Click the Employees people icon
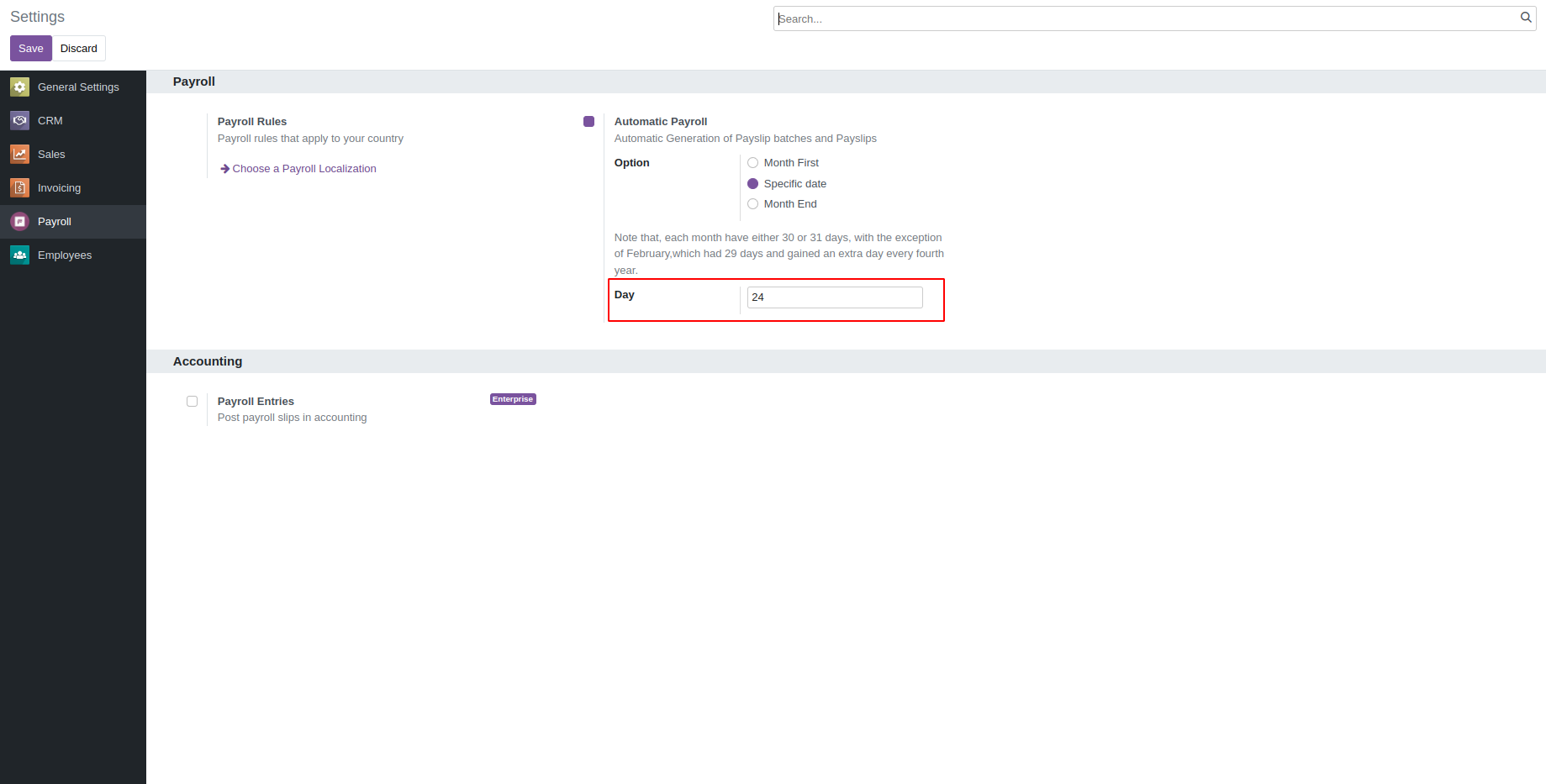 19,255
